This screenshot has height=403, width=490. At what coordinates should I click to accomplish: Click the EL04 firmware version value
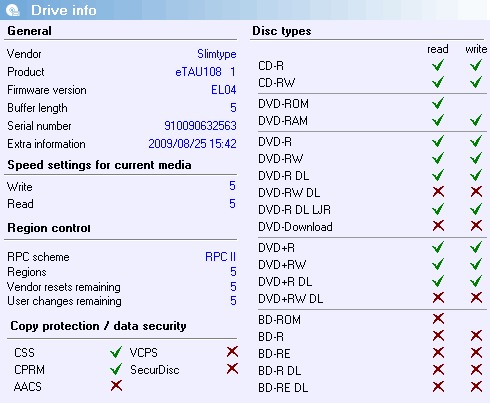coord(224,90)
